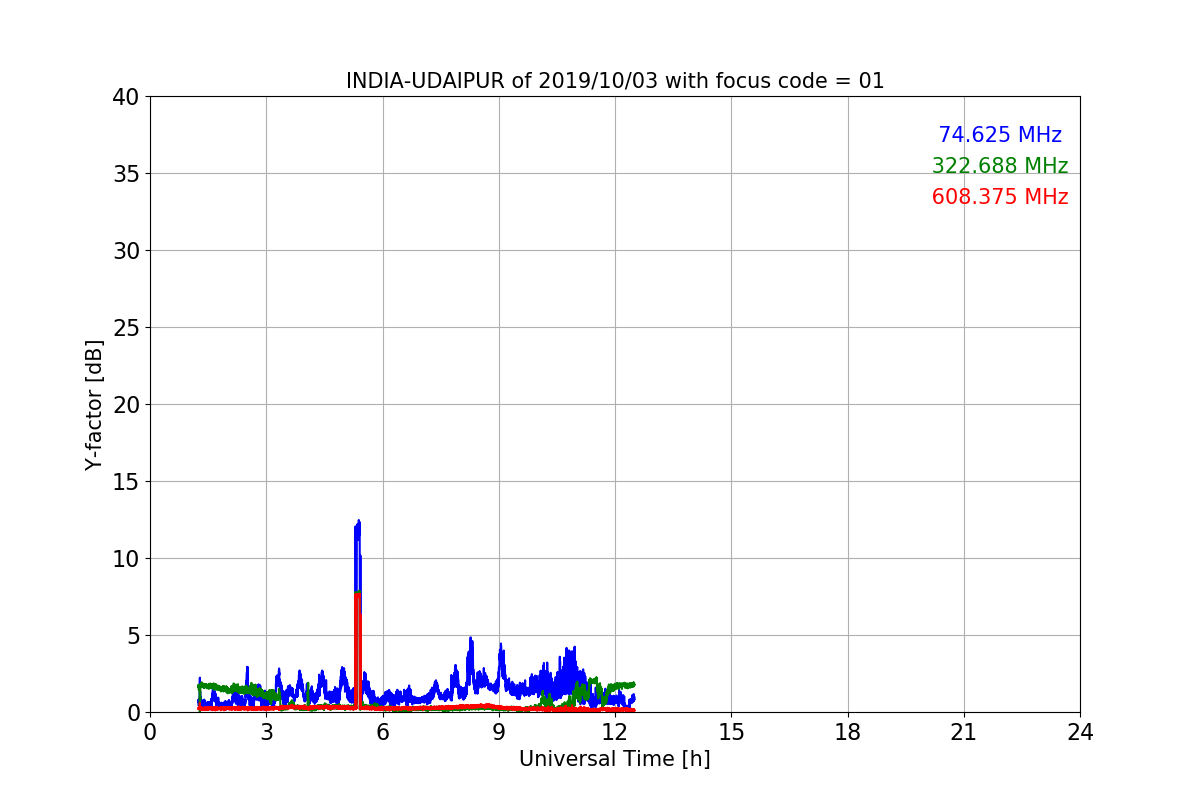Image resolution: width=1200 pixels, height=800 pixels.
Task: Click the x-axis tick label 3
Action: (266, 732)
